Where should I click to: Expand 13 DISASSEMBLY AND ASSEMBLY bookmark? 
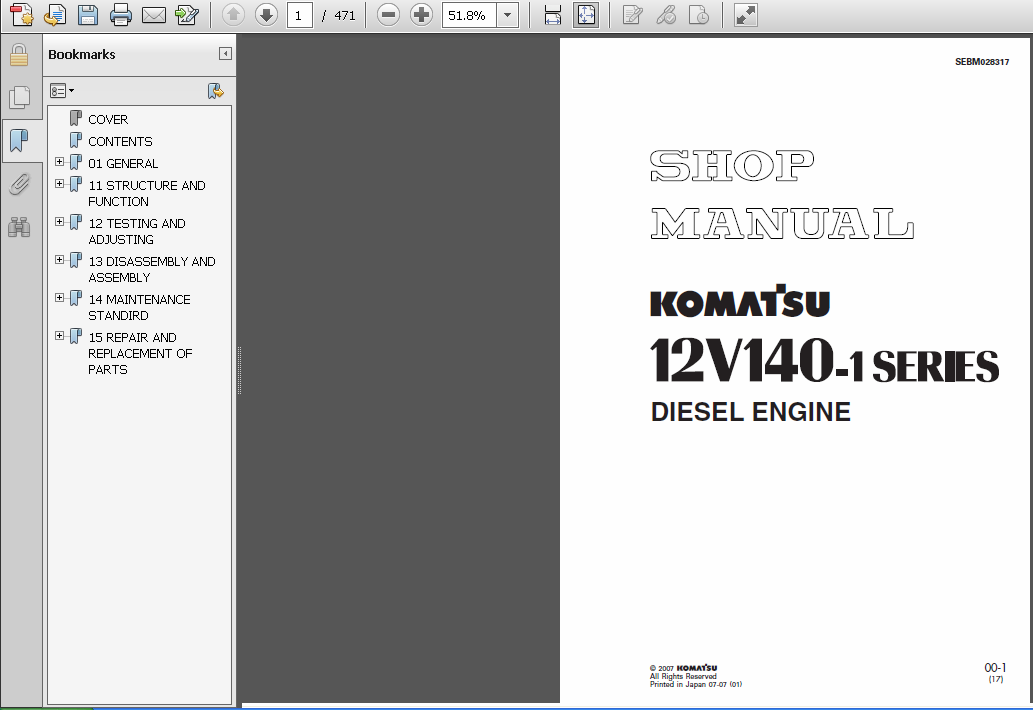point(59,260)
